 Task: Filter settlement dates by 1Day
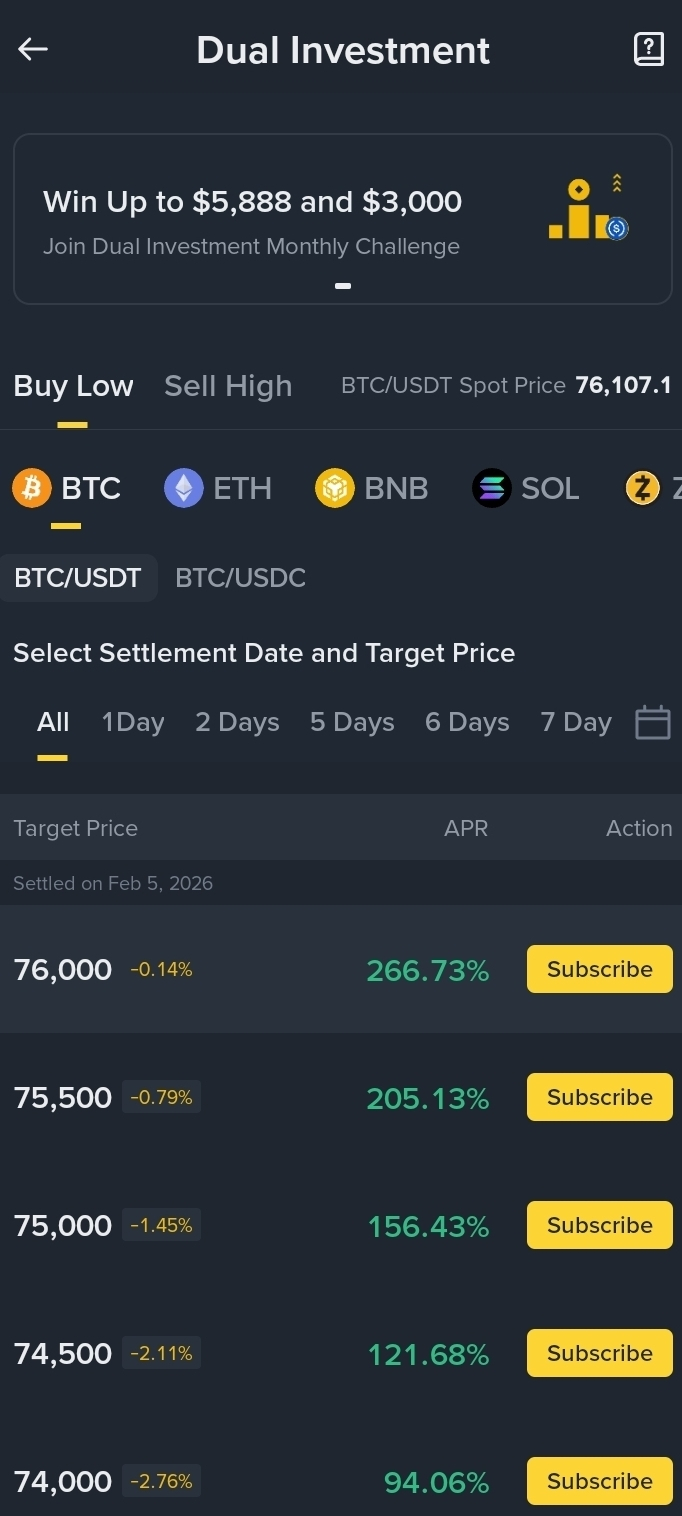(133, 722)
